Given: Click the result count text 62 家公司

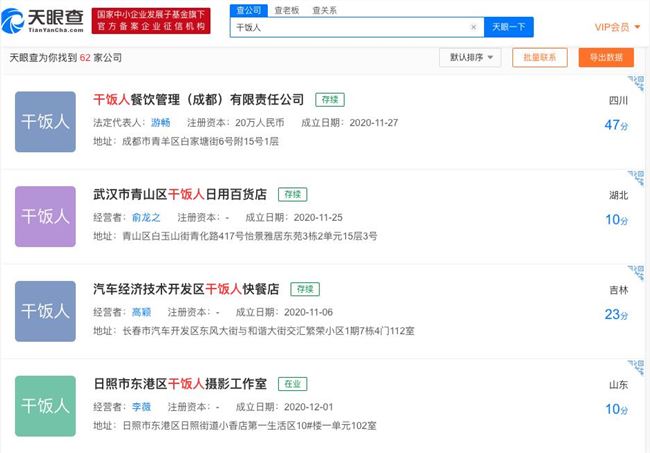Looking at the screenshot, I should coord(101,58).
